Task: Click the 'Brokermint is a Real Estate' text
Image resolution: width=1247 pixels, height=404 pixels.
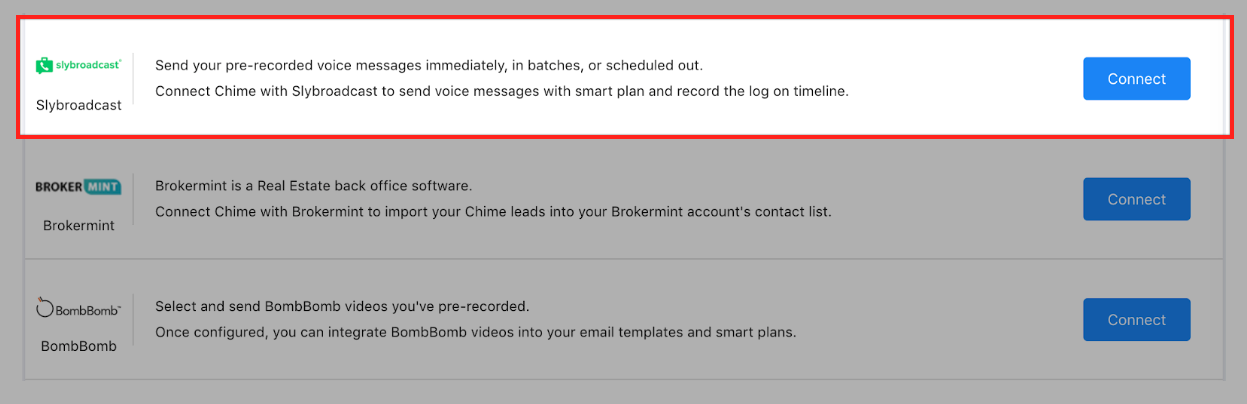Action: 313,186
